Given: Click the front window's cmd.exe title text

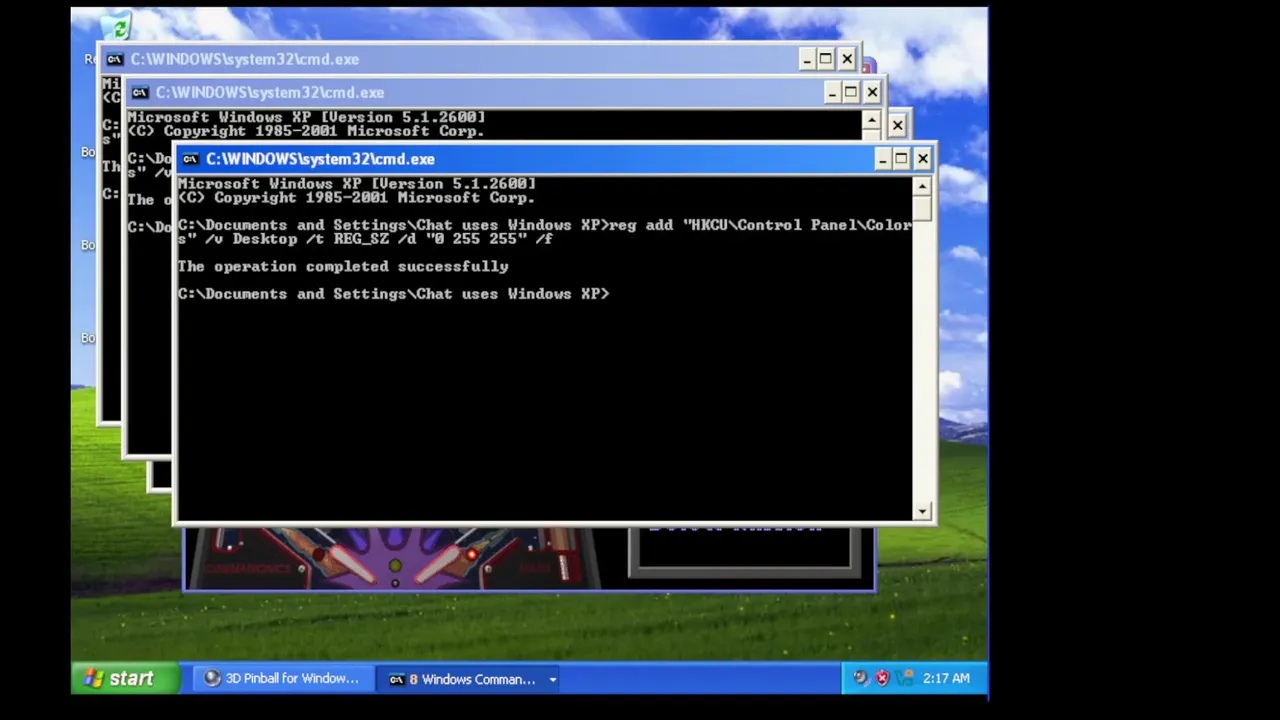Looking at the screenshot, I should (x=320, y=159).
